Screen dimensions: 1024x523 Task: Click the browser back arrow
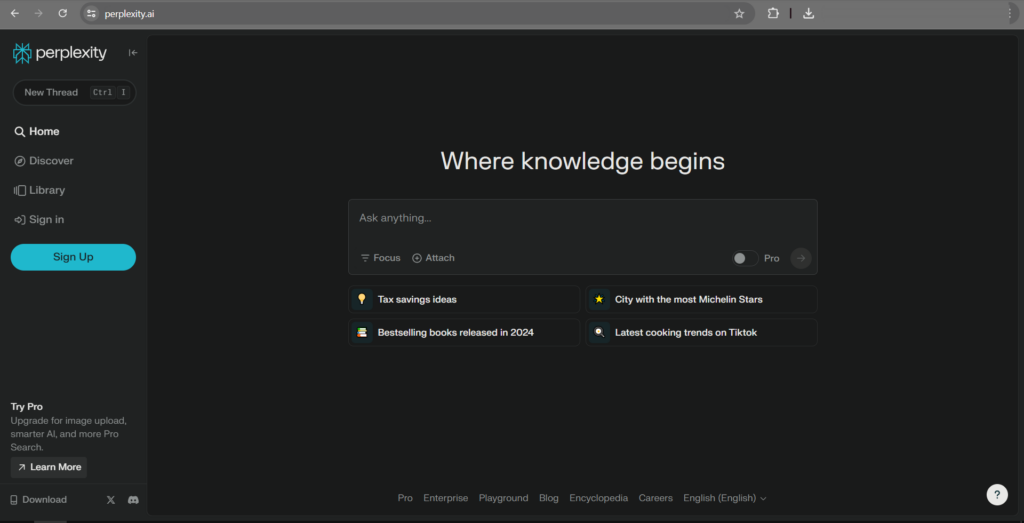pos(14,13)
